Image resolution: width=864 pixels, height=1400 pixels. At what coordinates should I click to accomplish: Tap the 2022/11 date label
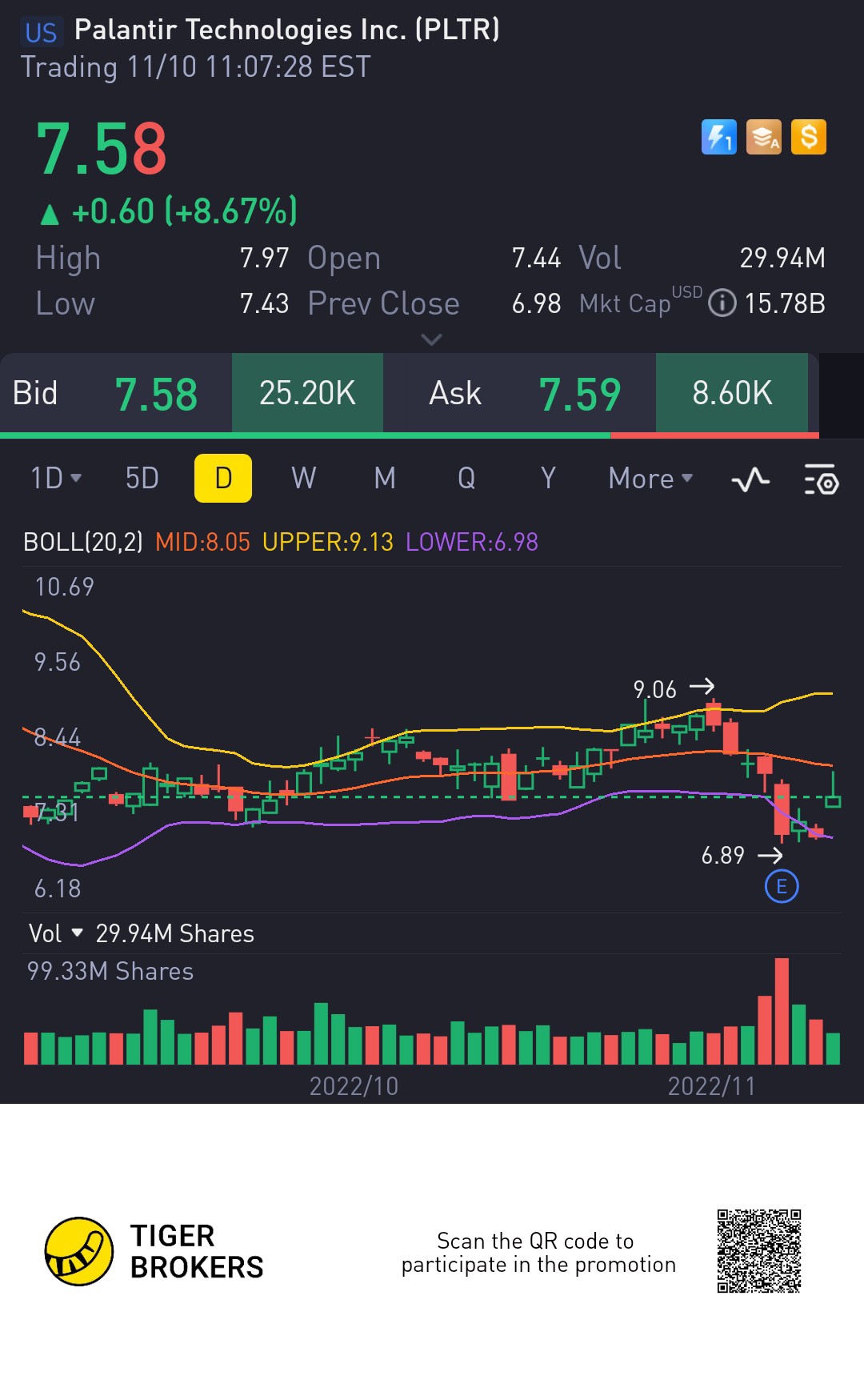point(711,1086)
